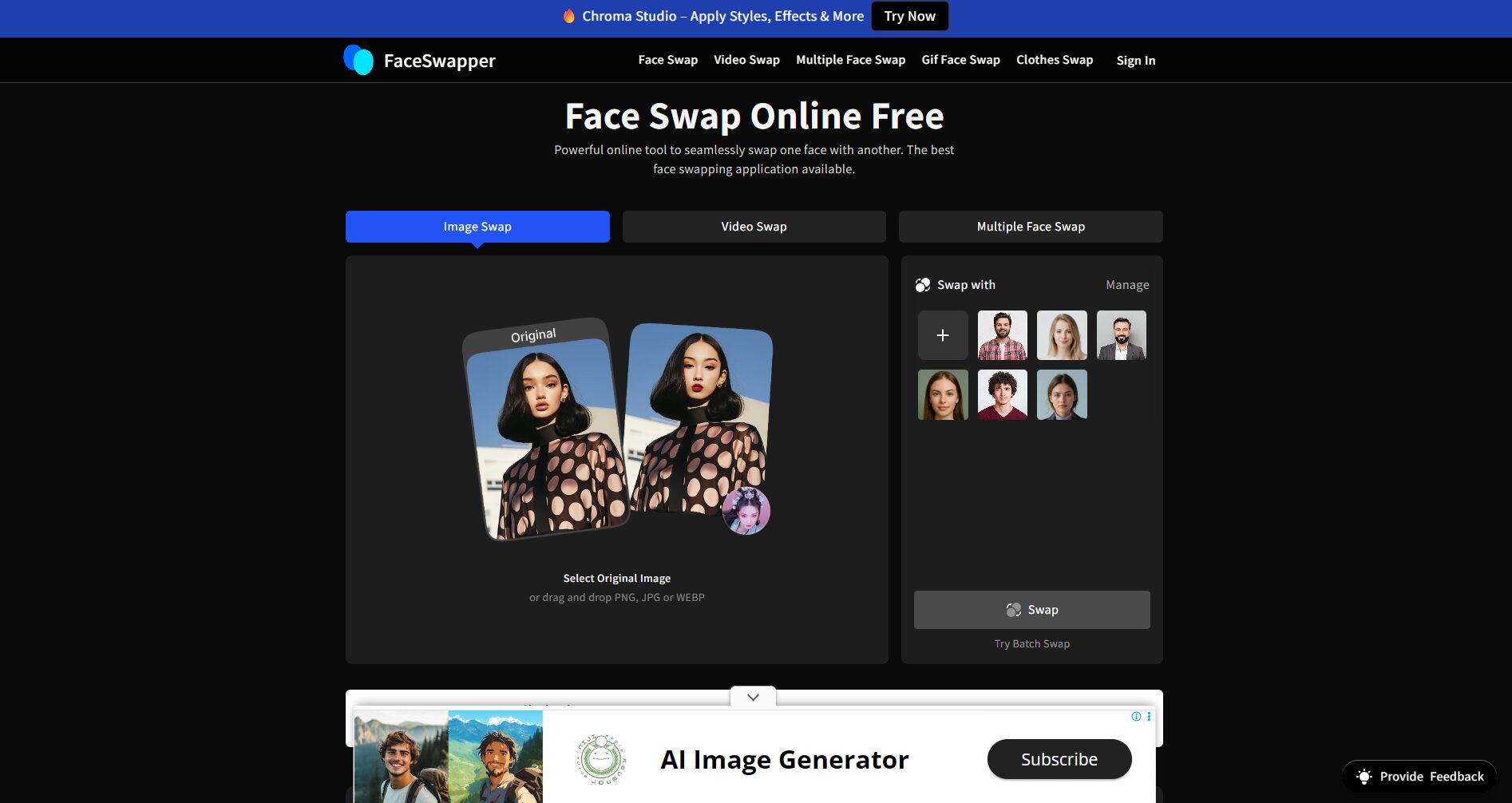1512x803 pixels.
Task: Click the Original sample image card
Action: click(544, 430)
